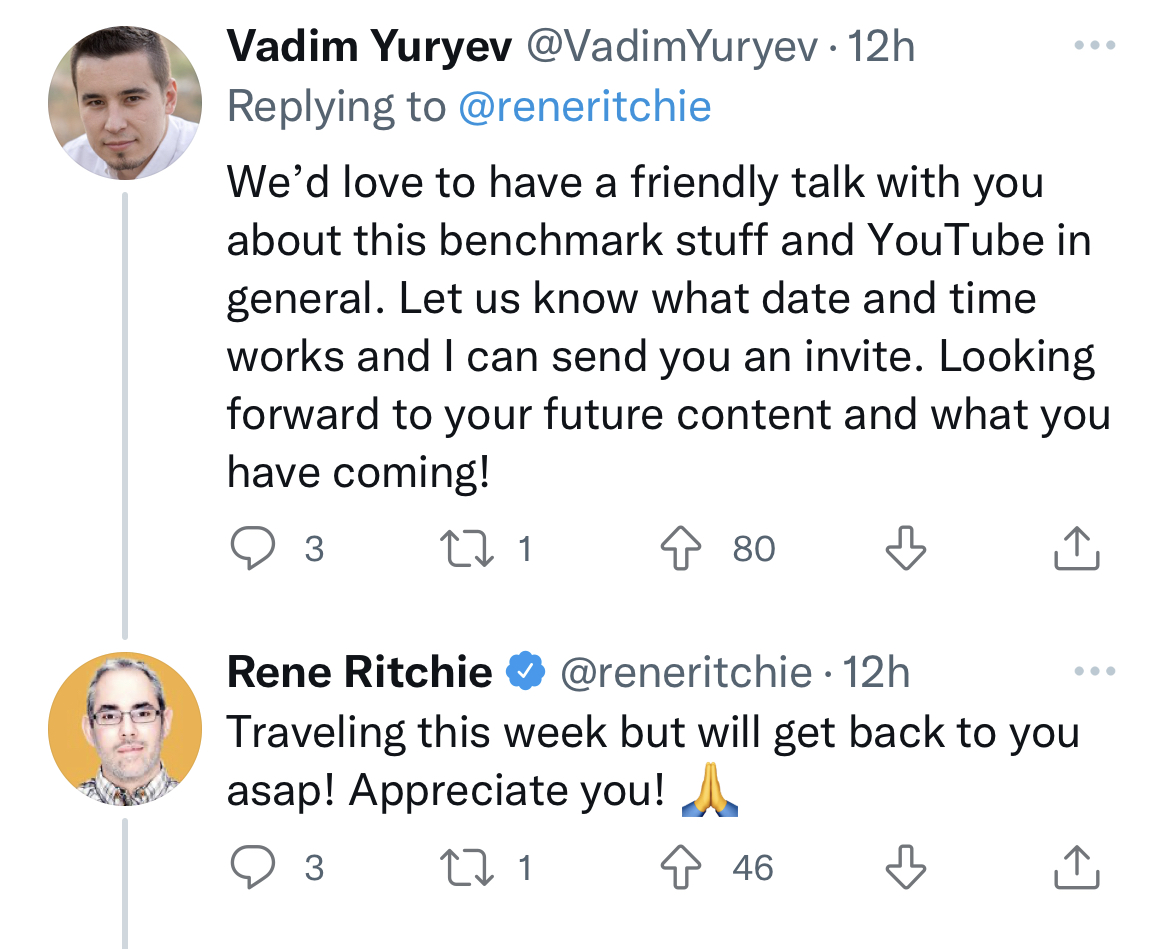Image resolution: width=1170 pixels, height=949 pixels.
Task: Open more options on Vadim's tweet
Action: [x=1092, y=46]
